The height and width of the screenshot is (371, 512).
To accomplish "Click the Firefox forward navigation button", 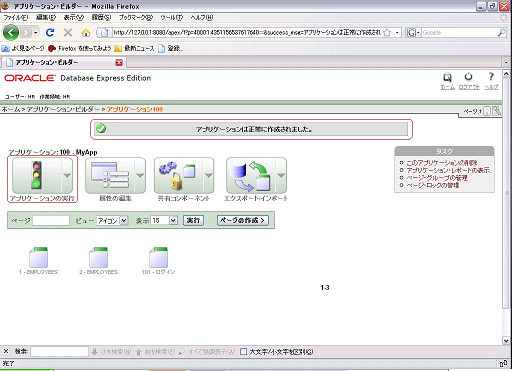I will 26,33.
